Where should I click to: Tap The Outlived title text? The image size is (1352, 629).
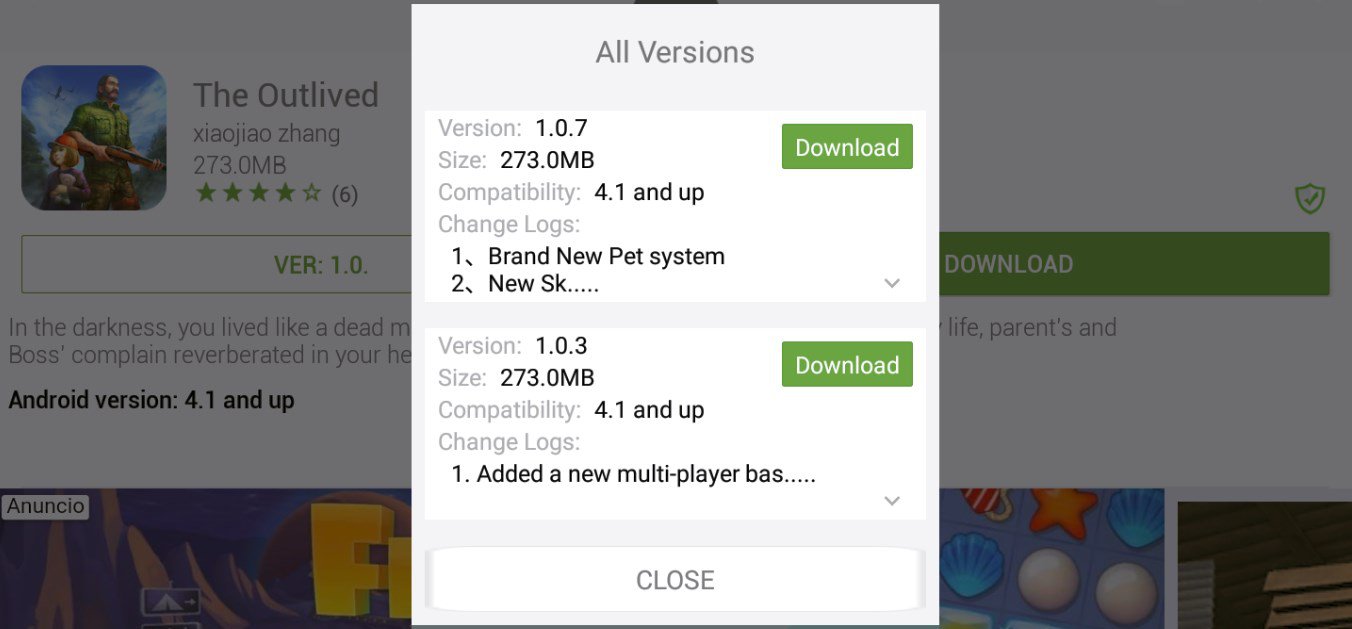point(285,95)
